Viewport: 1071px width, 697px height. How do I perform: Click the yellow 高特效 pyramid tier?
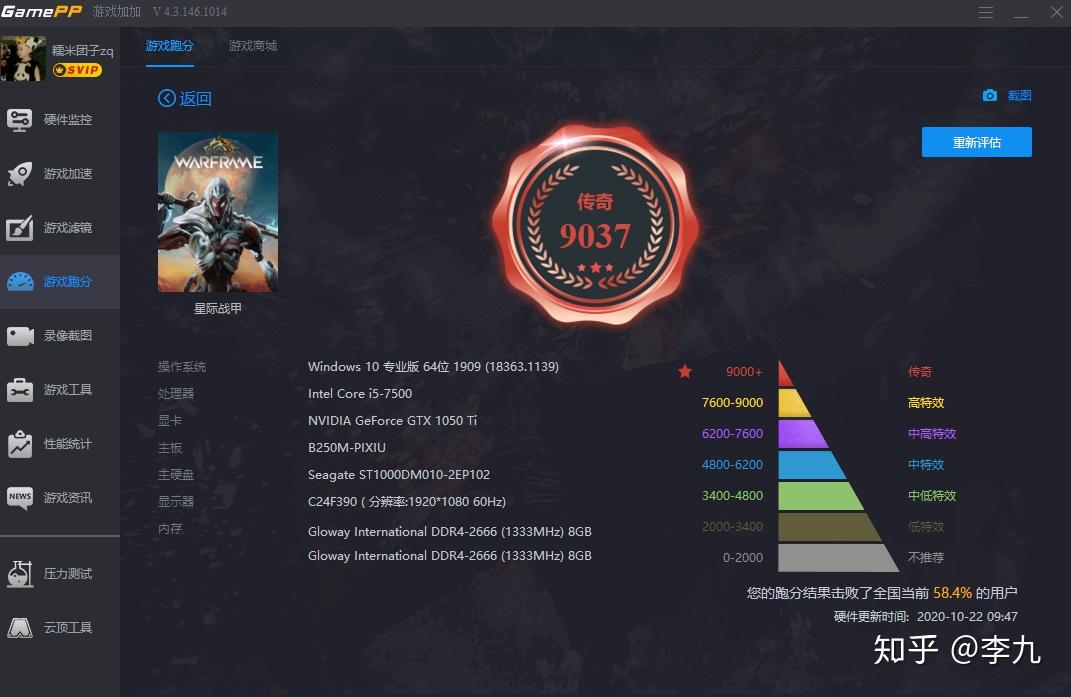click(793, 403)
